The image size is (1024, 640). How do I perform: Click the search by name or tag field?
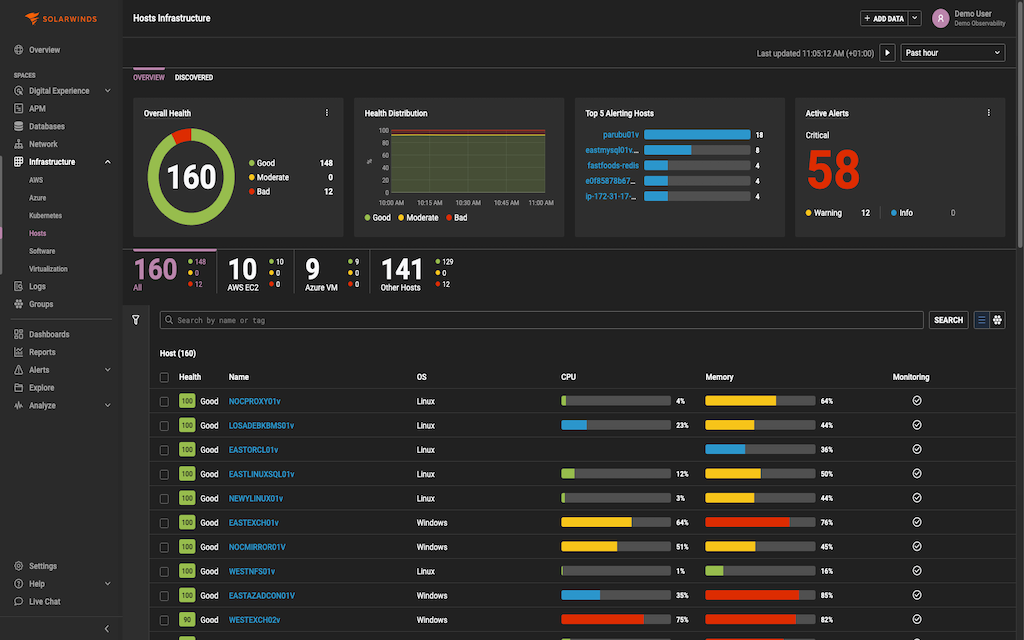tap(541, 320)
